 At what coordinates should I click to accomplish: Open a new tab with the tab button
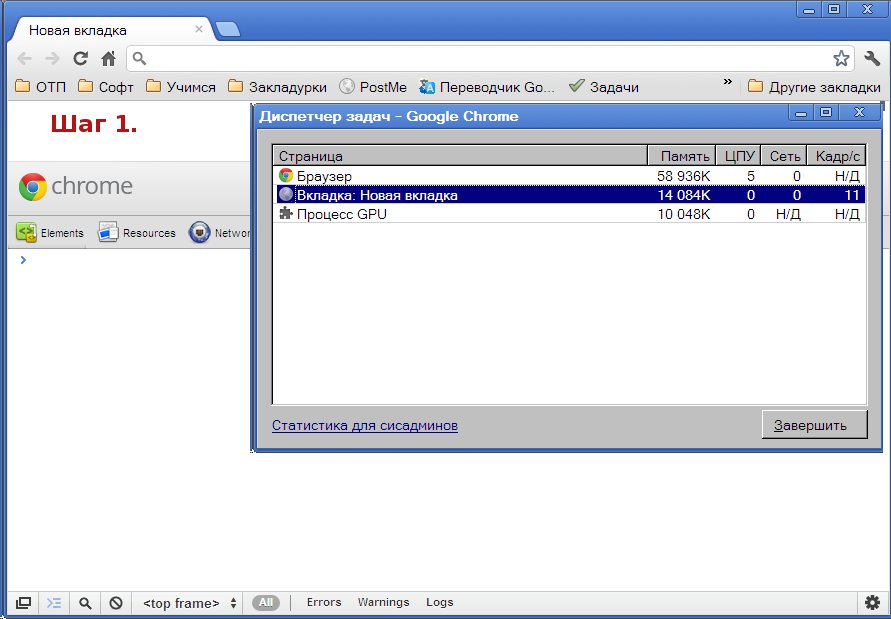(x=228, y=30)
